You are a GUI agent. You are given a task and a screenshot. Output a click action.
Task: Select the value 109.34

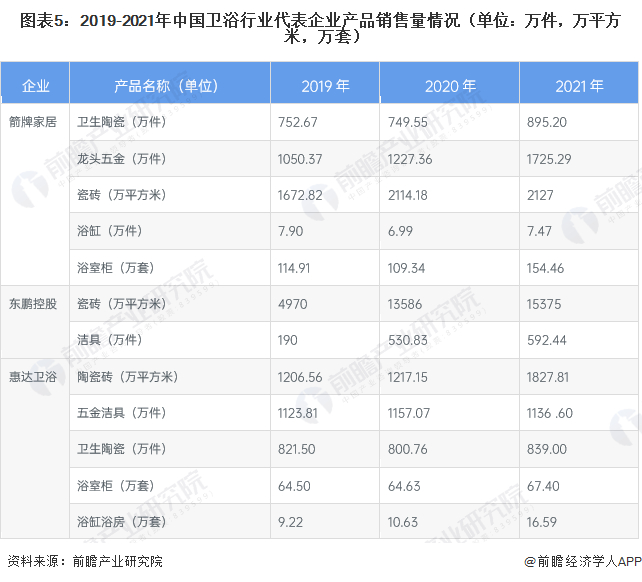407,268
